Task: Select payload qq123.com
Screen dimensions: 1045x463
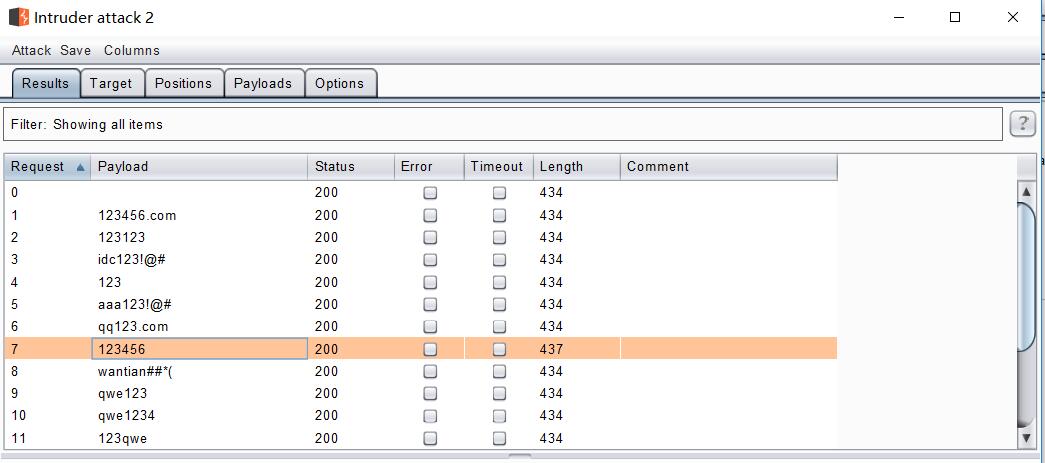Action: tap(133, 326)
